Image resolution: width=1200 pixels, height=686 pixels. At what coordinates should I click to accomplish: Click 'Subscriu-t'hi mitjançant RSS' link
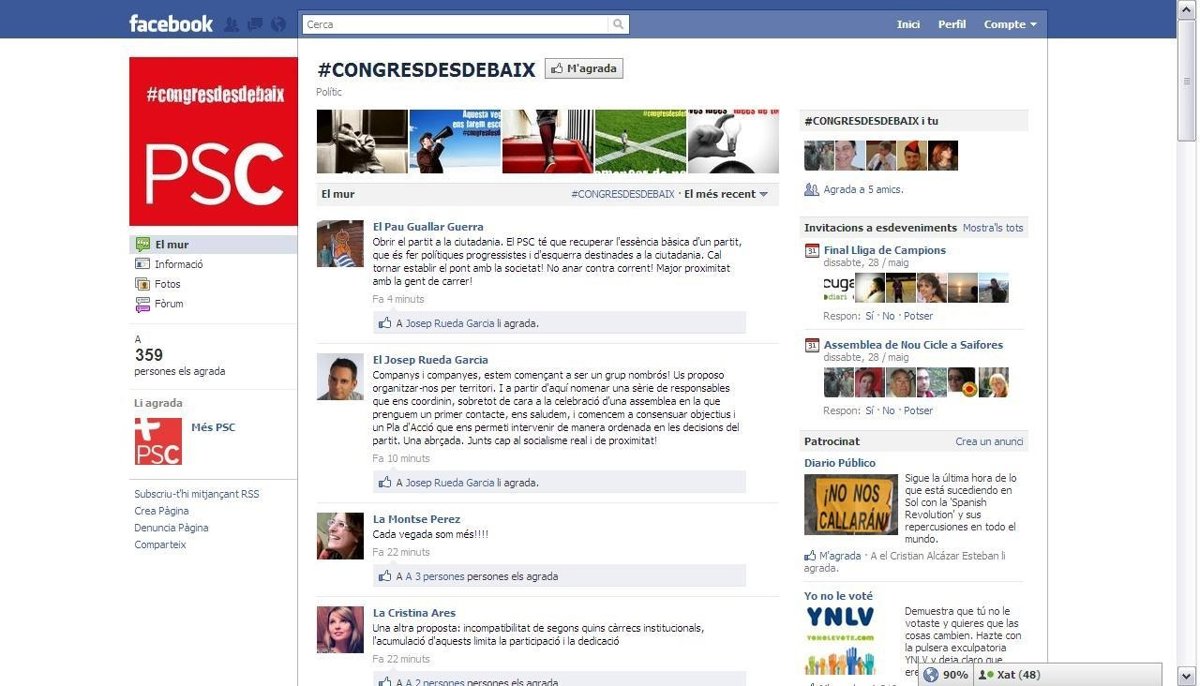(x=196, y=494)
